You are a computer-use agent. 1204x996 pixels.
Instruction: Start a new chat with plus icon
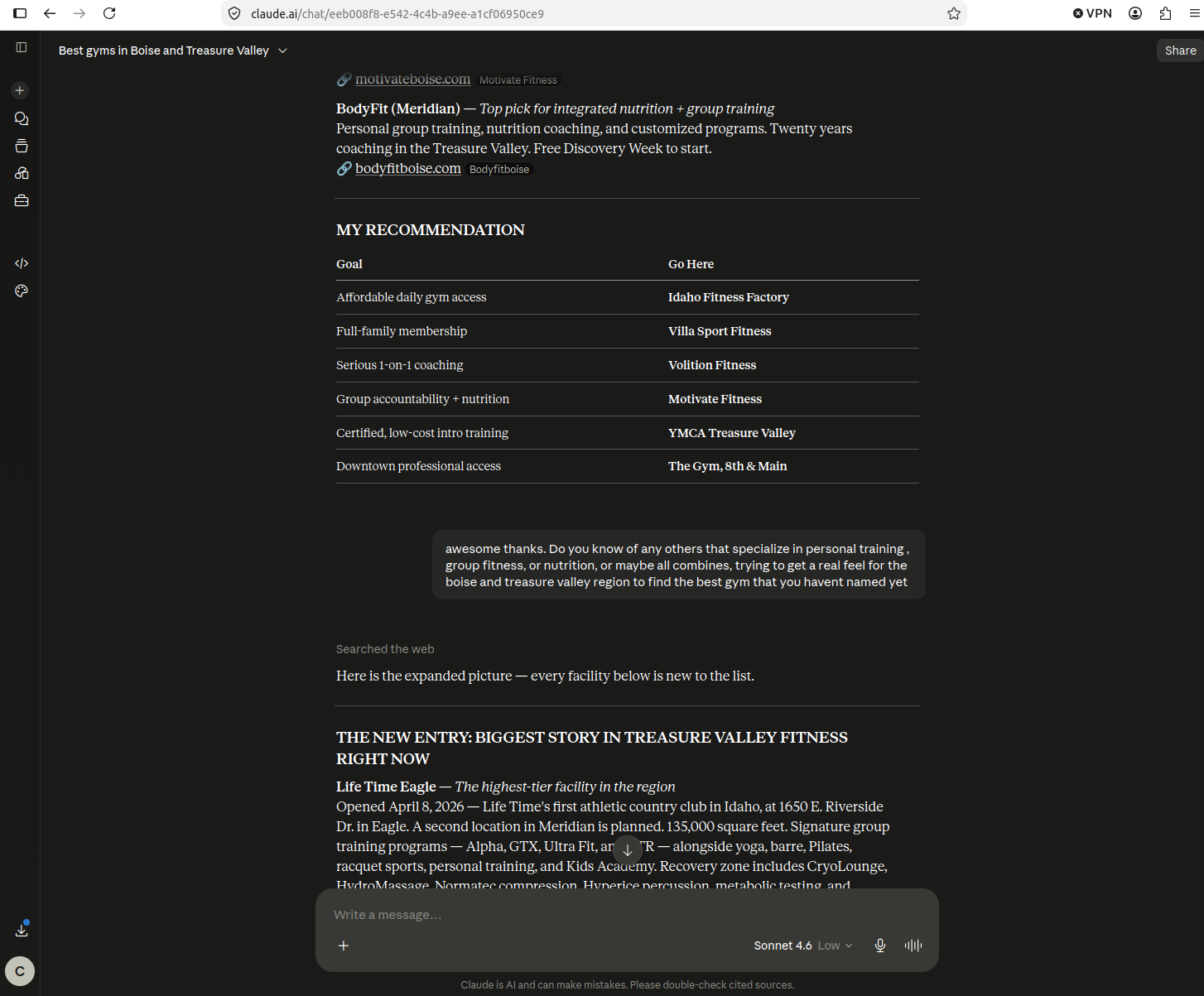(x=20, y=90)
